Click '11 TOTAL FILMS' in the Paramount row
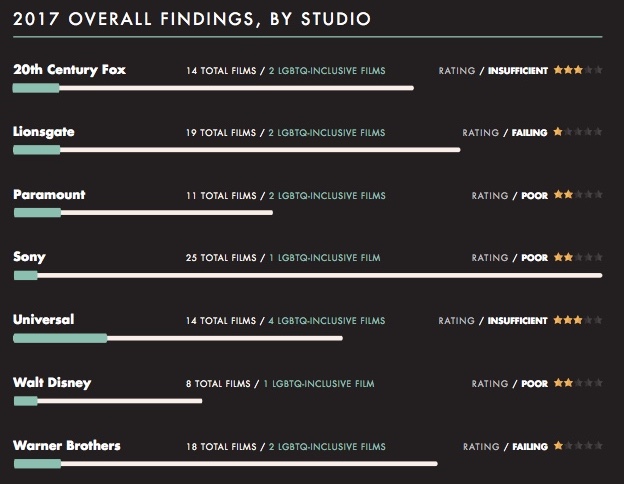 click(x=221, y=196)
